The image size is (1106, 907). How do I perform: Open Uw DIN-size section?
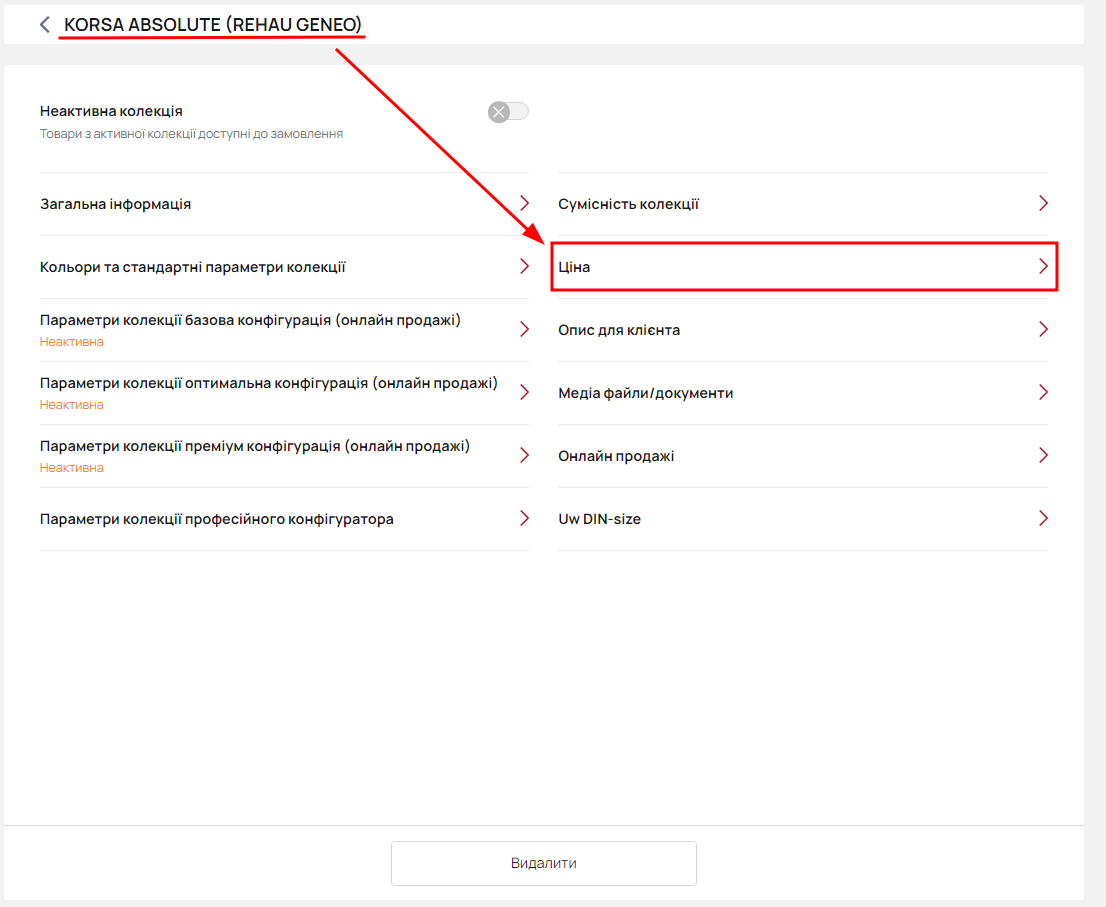[803, 519]
